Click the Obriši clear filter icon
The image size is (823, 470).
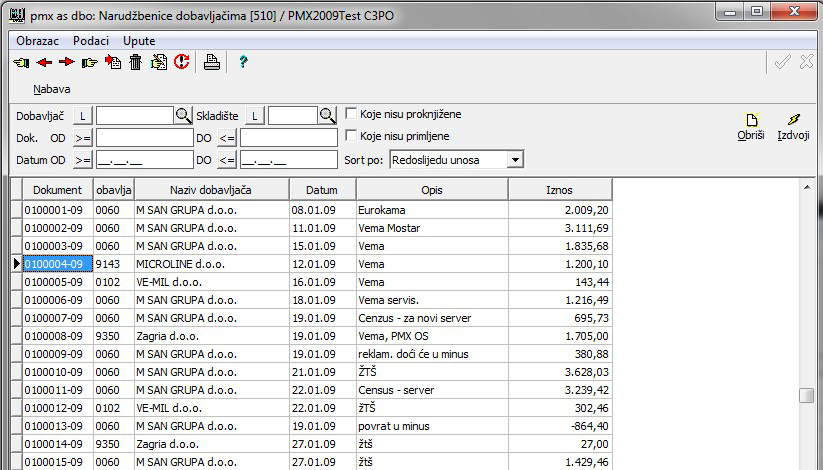(751, 127)
